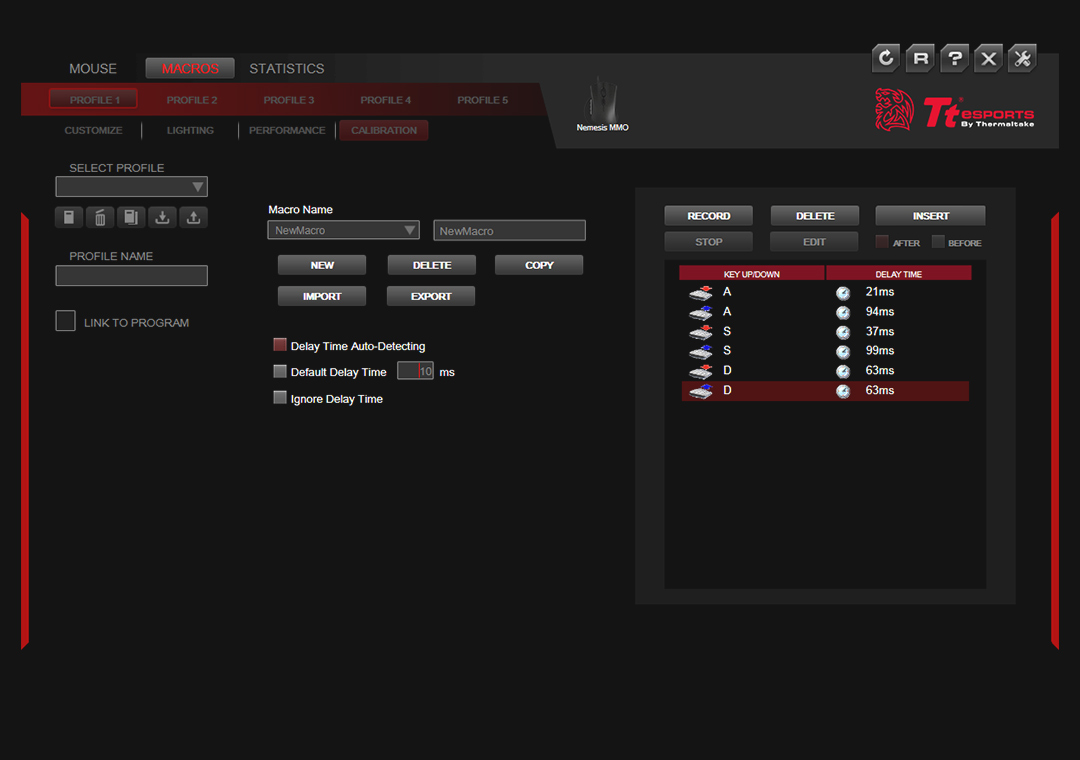
Task: Click the new profile icon
Action: click(69, 217)
